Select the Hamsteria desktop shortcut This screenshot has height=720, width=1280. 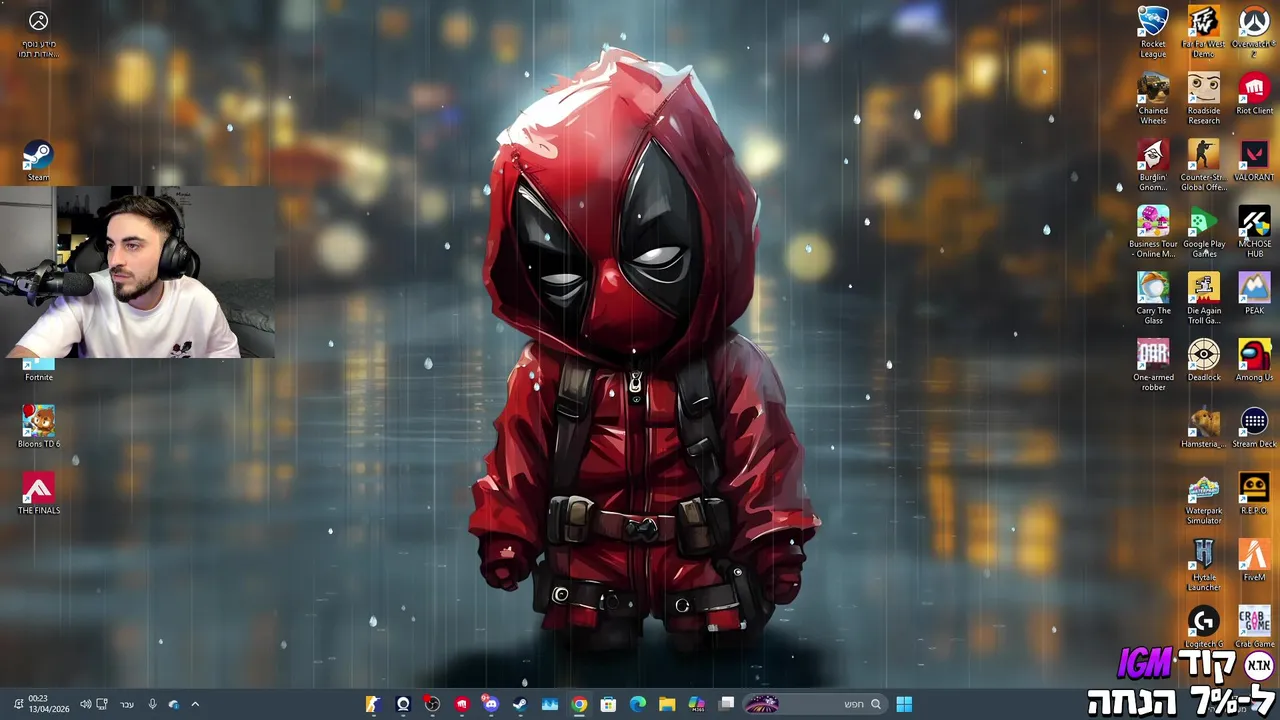(1203, 428)
